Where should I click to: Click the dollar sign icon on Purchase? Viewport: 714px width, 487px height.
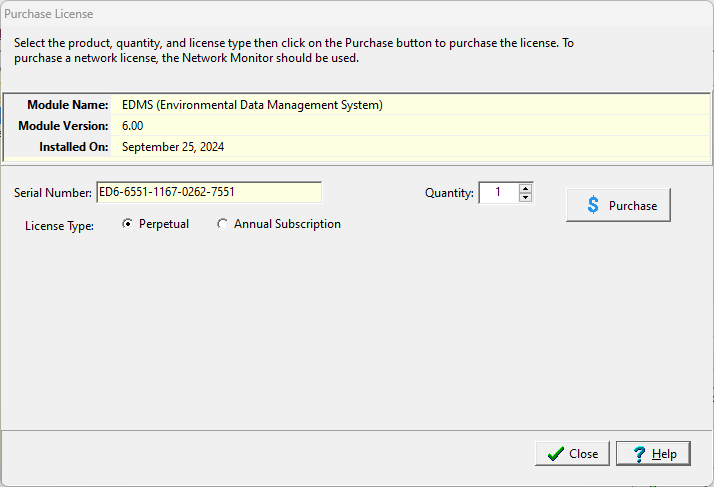click(593, 205)
